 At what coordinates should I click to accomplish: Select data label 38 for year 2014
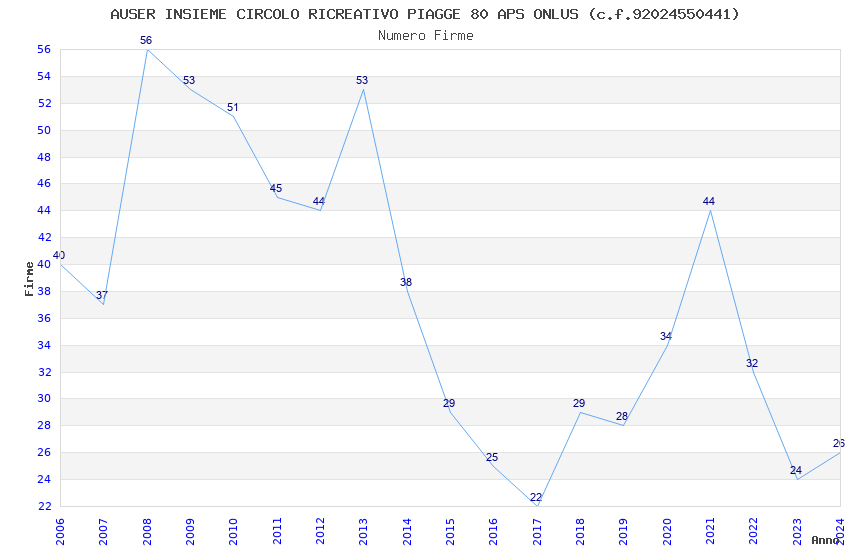tap(406, 282)
